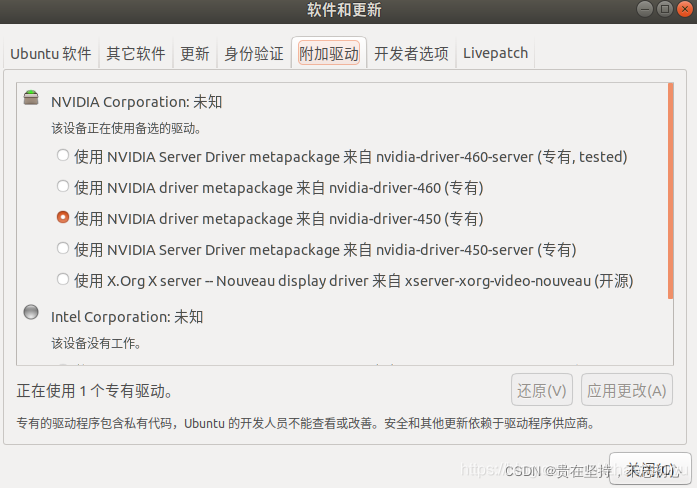Go to the 身份验证 tab
The width and height of the screenshot is (697, 488).
coord(254,53)
